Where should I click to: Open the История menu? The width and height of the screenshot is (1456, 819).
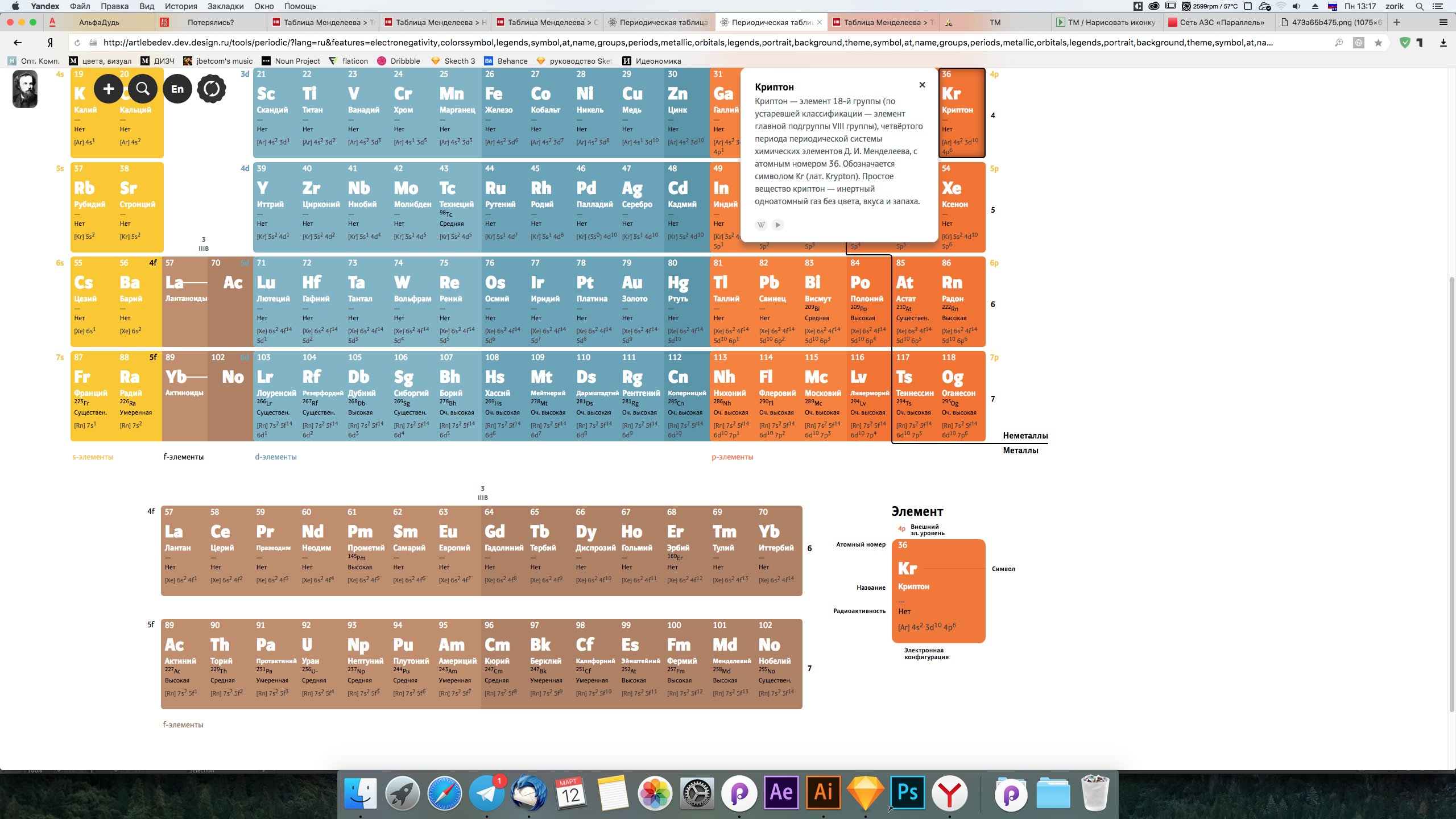coord(180,6)
